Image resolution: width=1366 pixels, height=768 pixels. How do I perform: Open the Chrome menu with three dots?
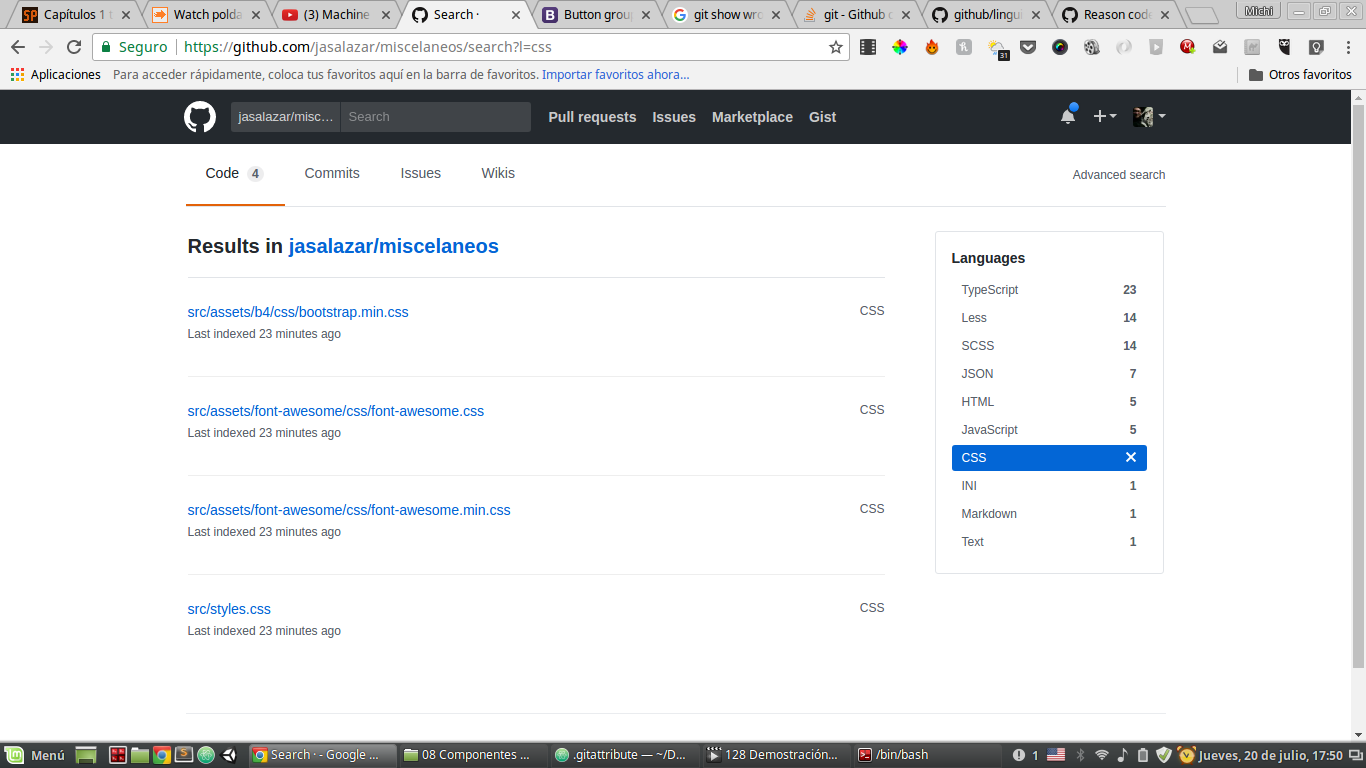(1349, 47)
